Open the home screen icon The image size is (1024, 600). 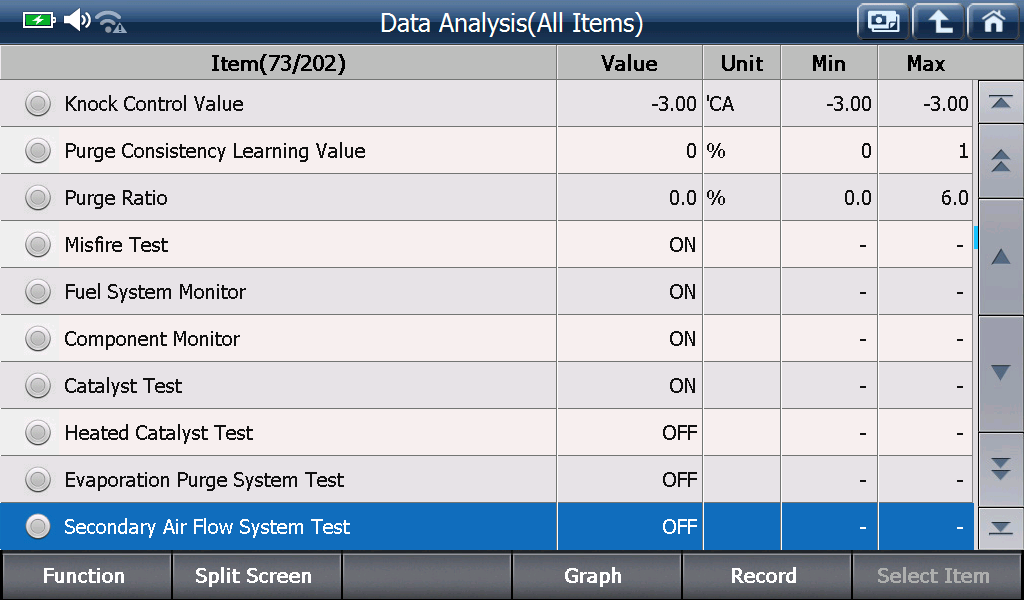[x=993, y=22]
